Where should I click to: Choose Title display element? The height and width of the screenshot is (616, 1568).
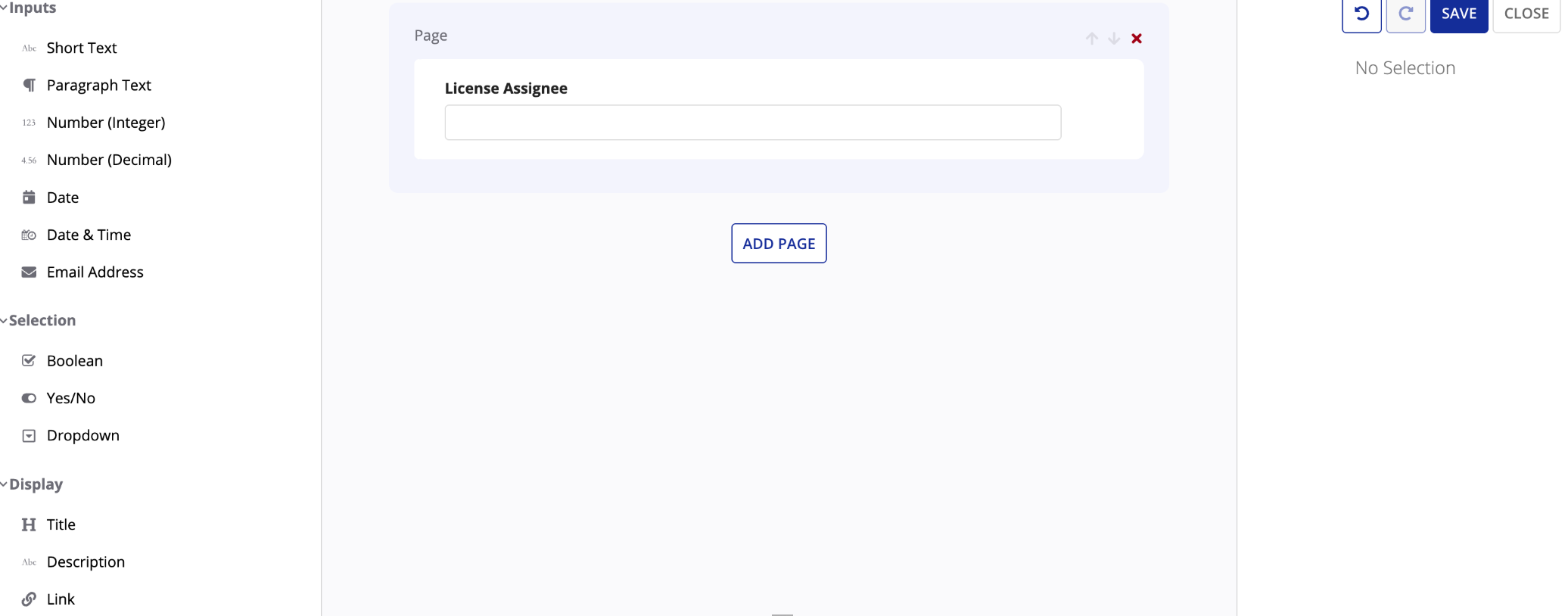tap(61, 525)
